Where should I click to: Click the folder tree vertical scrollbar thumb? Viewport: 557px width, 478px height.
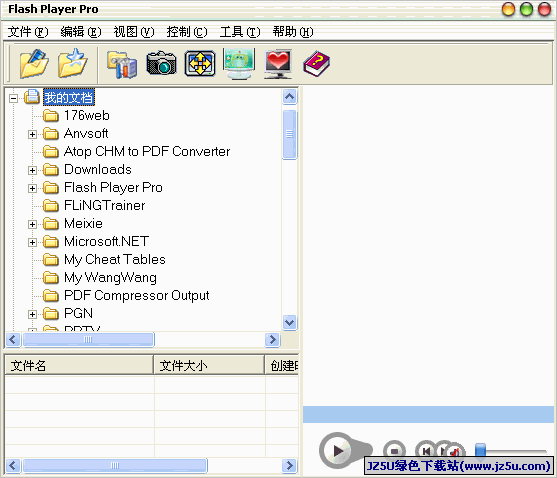tap(290, 134)
